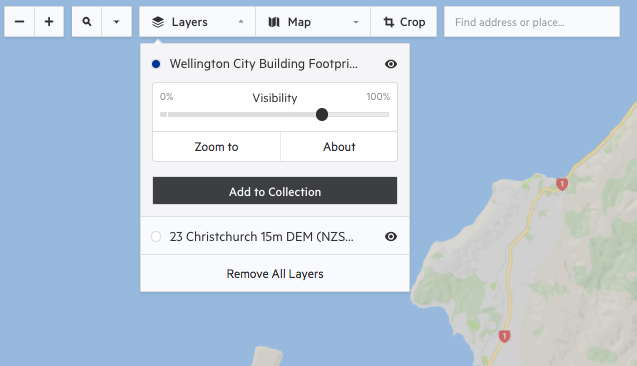Click the Zoom to button
The height and width of the screenshot is (366, 637).
click(x=217, y=147)
